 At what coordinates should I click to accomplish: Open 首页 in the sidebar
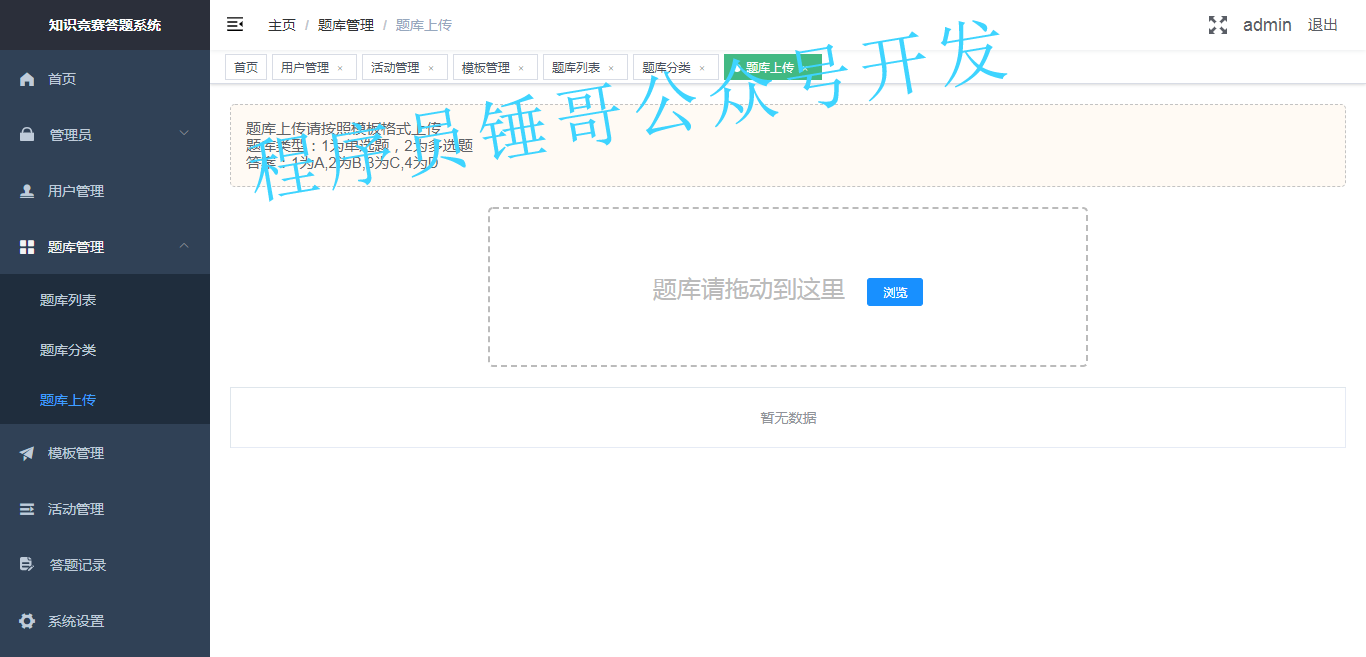[x=105, y=79]
